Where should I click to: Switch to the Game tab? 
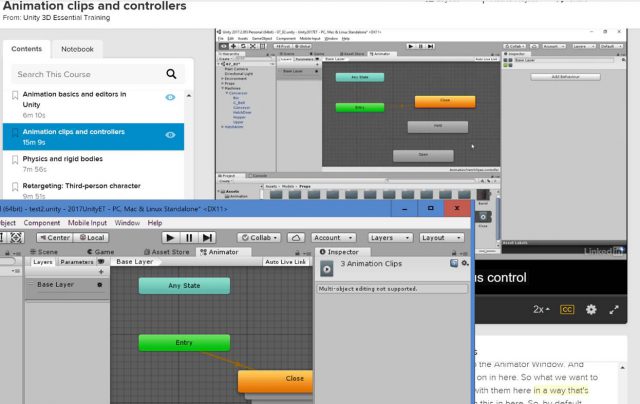[100, 252]
